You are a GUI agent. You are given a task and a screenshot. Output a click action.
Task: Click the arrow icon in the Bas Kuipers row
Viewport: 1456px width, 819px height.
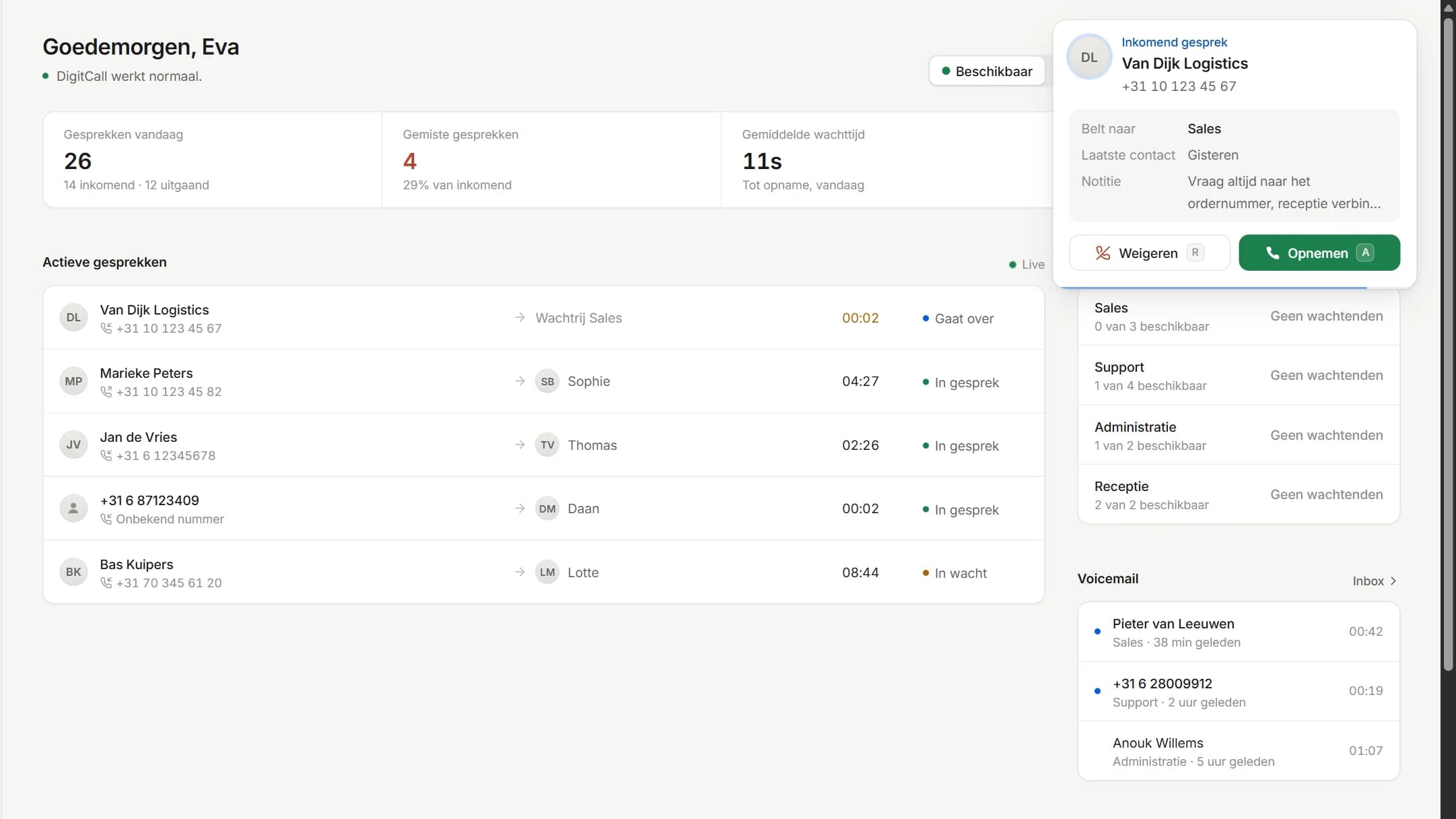tap(520, 572)
